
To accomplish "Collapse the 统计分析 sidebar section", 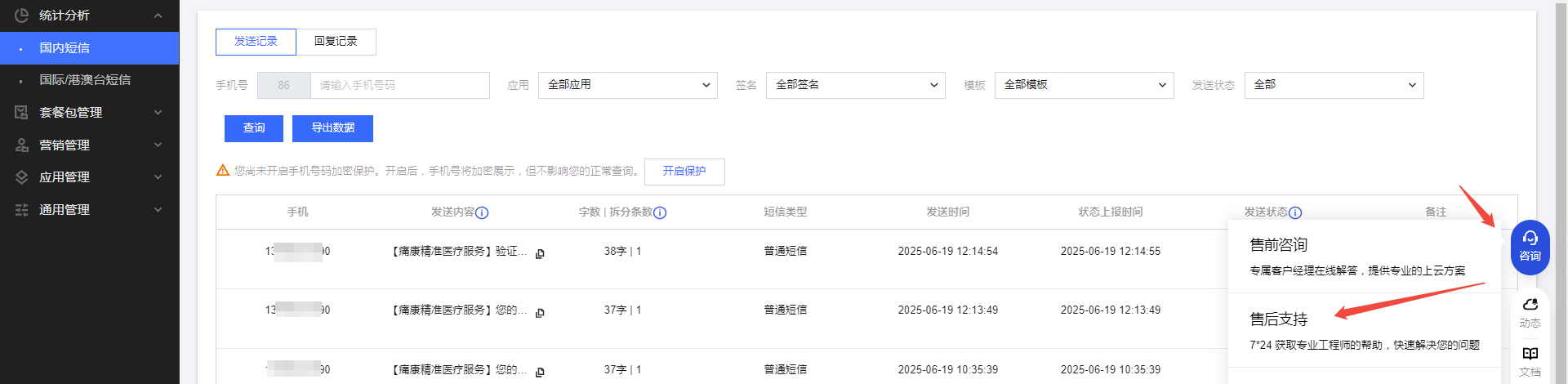I will 89,16.
